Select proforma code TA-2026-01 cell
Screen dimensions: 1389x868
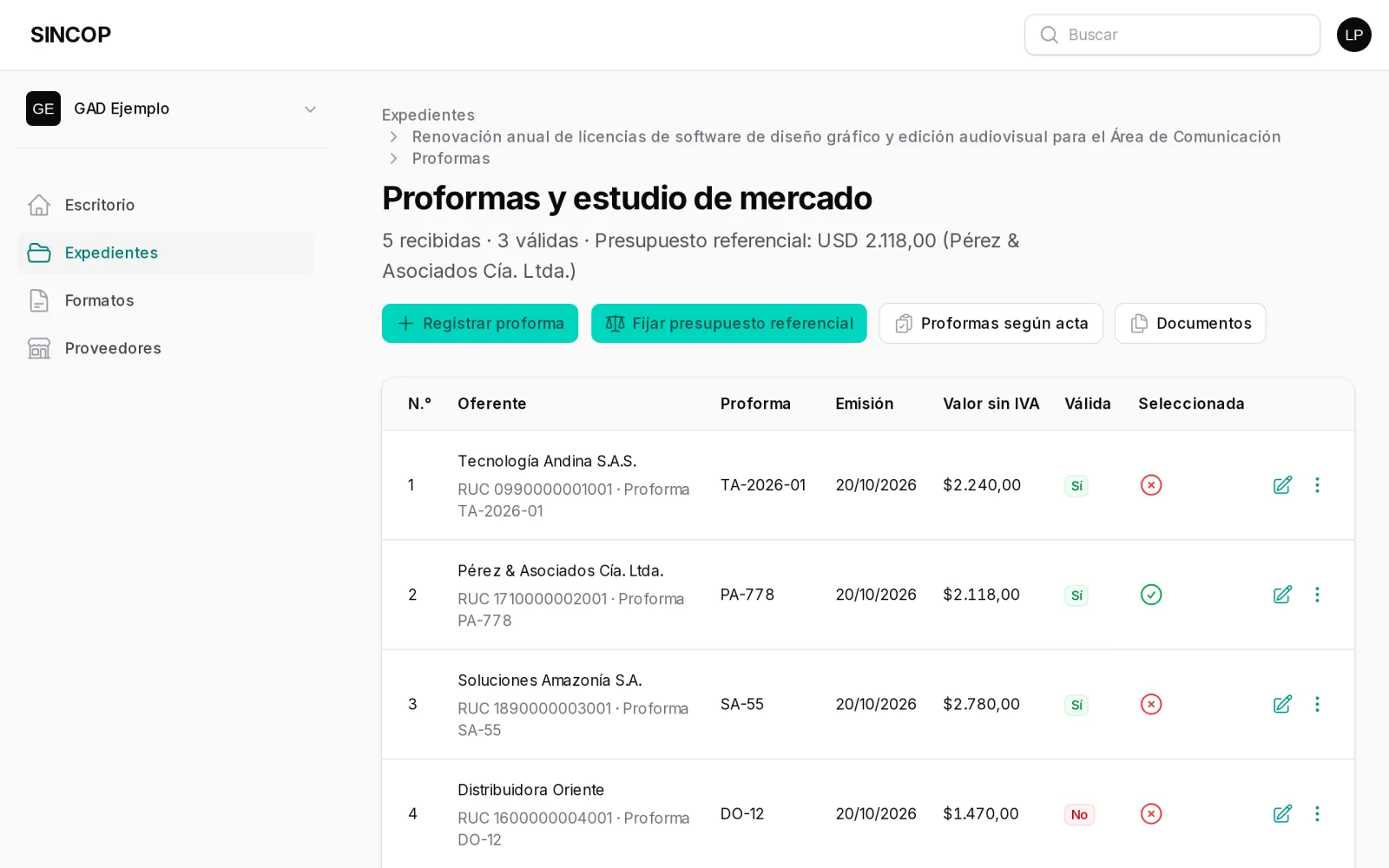763,485
